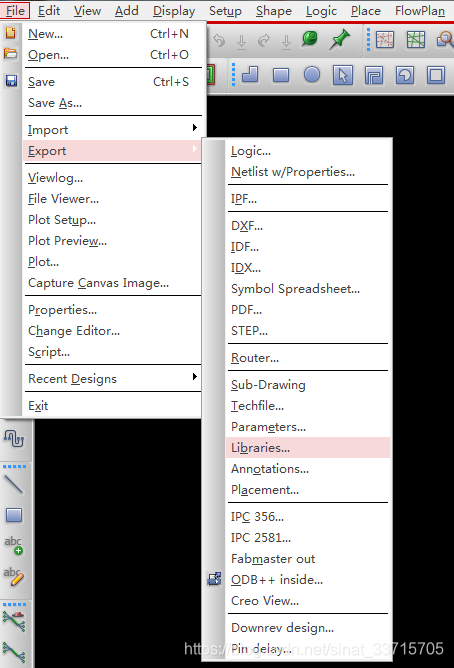Click the edit text (abc pencil) icon
This screenshot has height=668, width=454.
14,576
